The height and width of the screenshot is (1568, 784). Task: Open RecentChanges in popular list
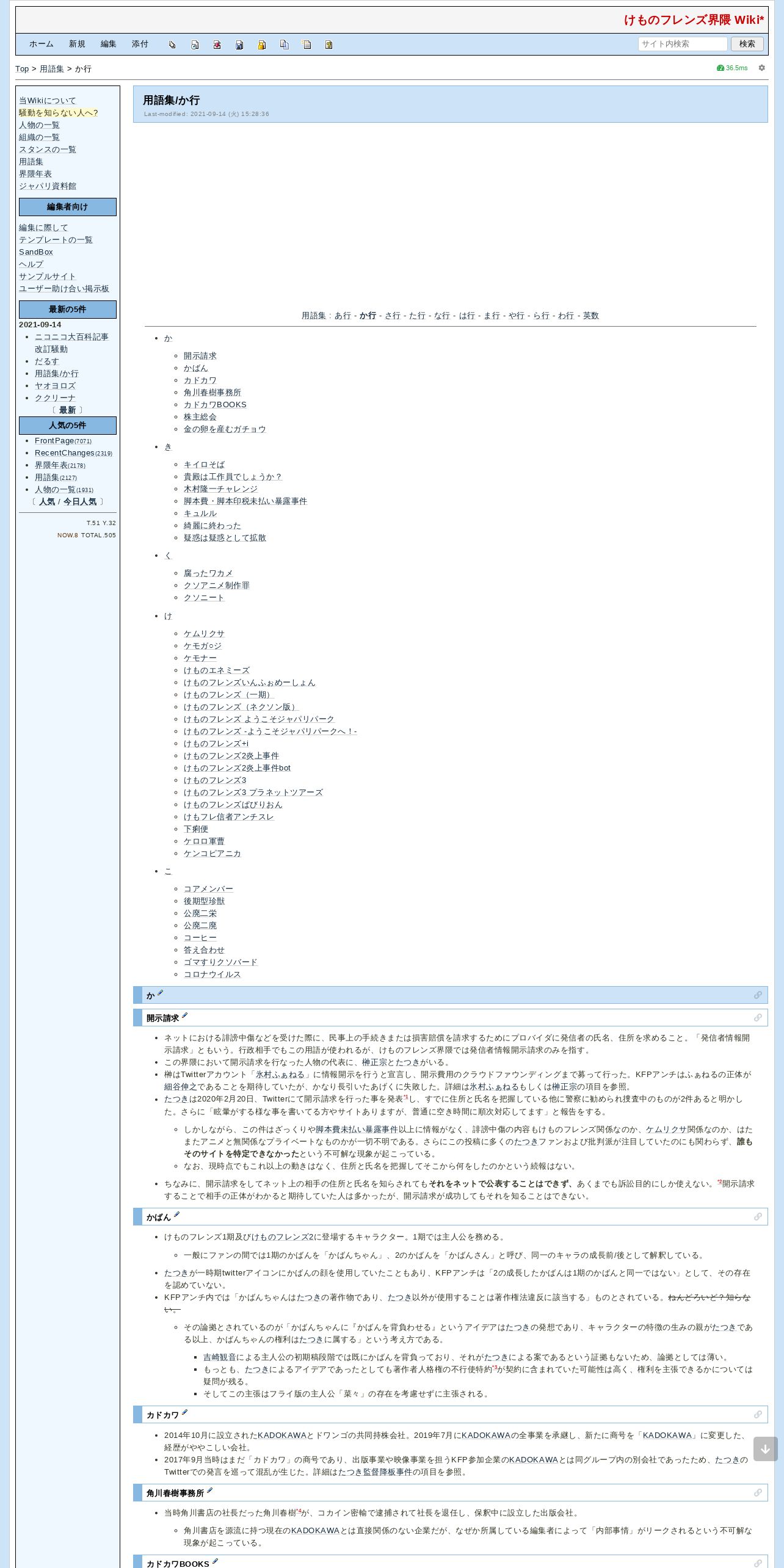pyautogui.click(x=64, y=453)
